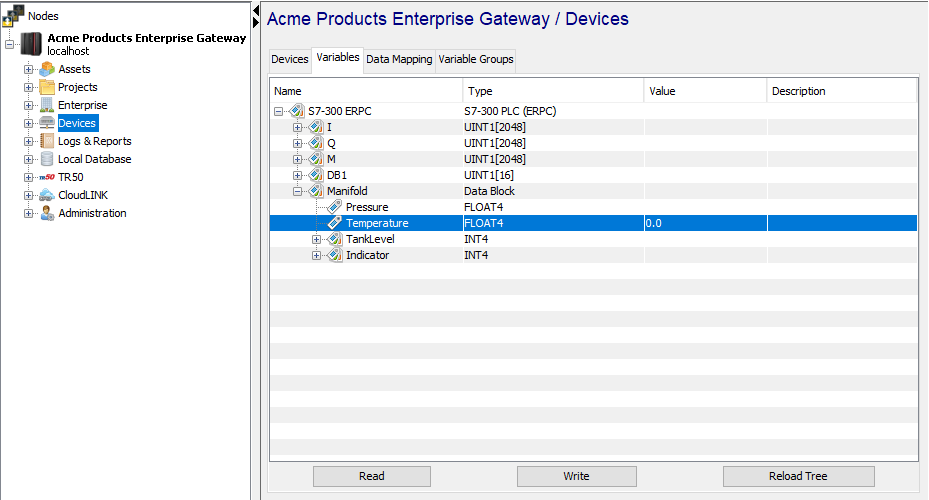Expand the Indicator variable

316,255
